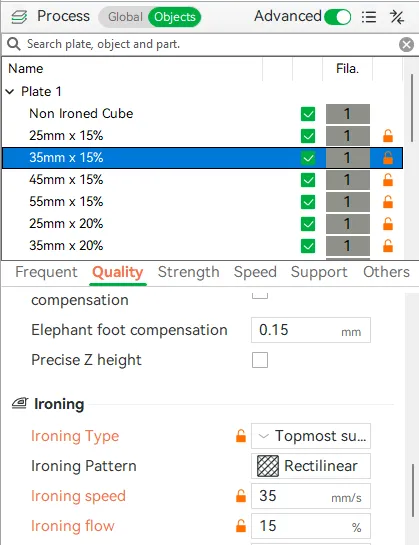
Task: Clear the search field with X button
Action: click(406, 44)
